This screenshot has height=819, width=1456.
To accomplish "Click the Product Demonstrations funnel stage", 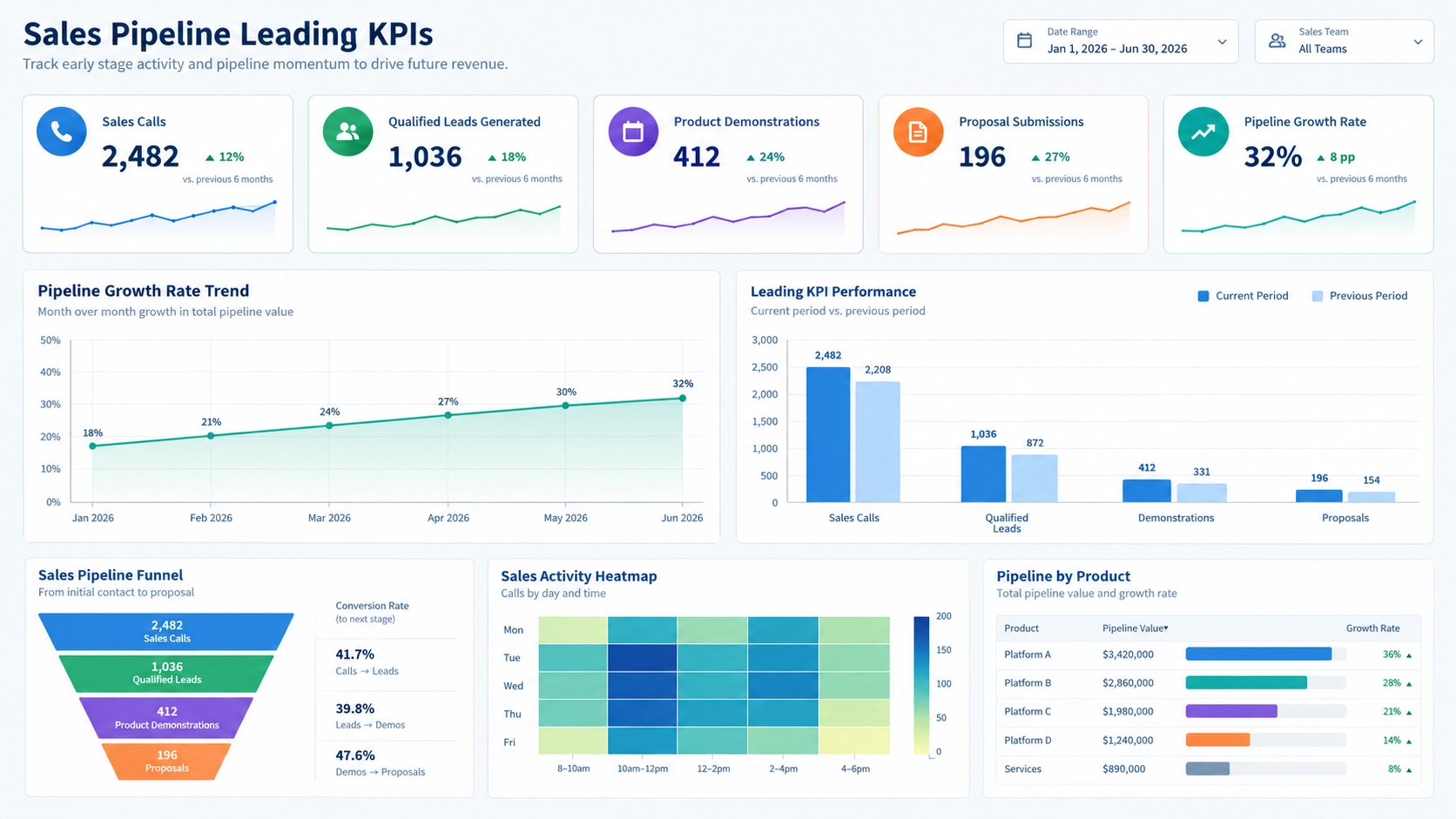I will click(166, 718).
